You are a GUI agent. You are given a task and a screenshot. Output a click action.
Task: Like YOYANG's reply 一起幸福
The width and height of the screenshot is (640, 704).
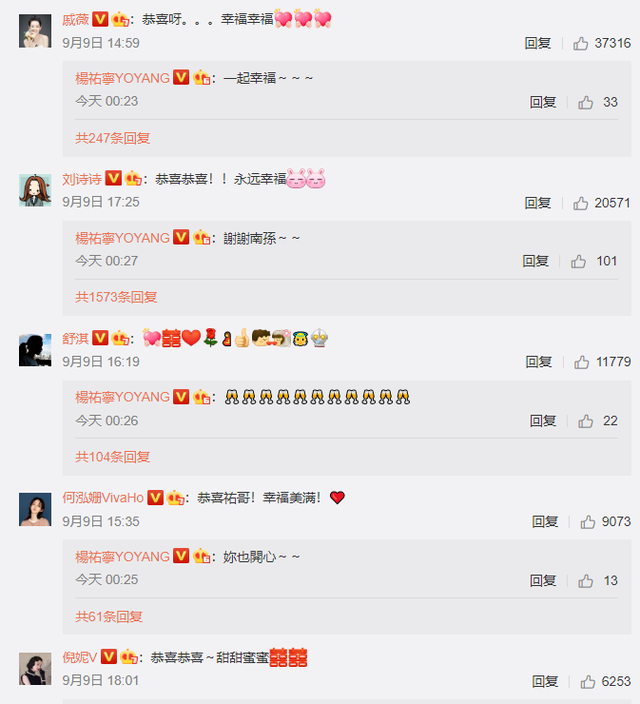(585, 102)
